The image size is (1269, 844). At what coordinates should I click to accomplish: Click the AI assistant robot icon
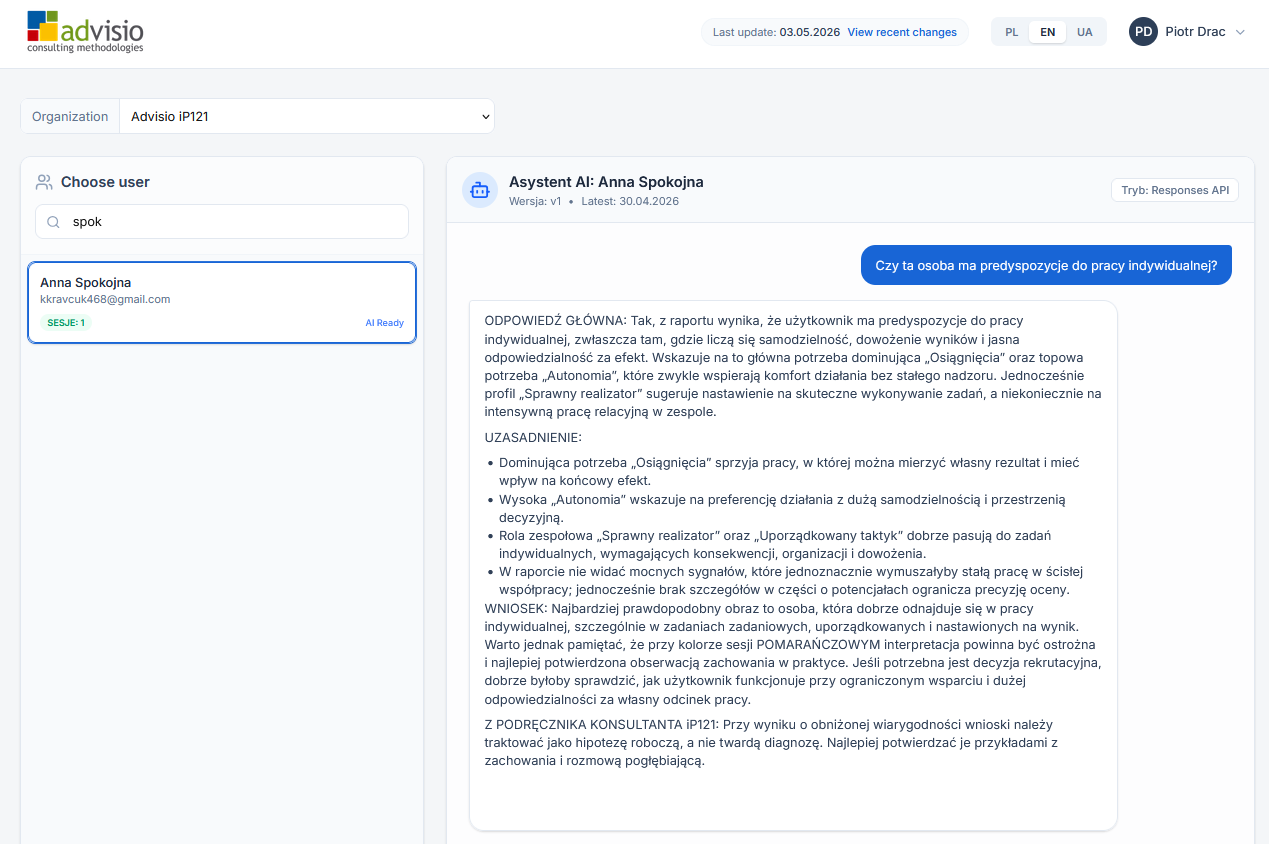click(480, 190)
